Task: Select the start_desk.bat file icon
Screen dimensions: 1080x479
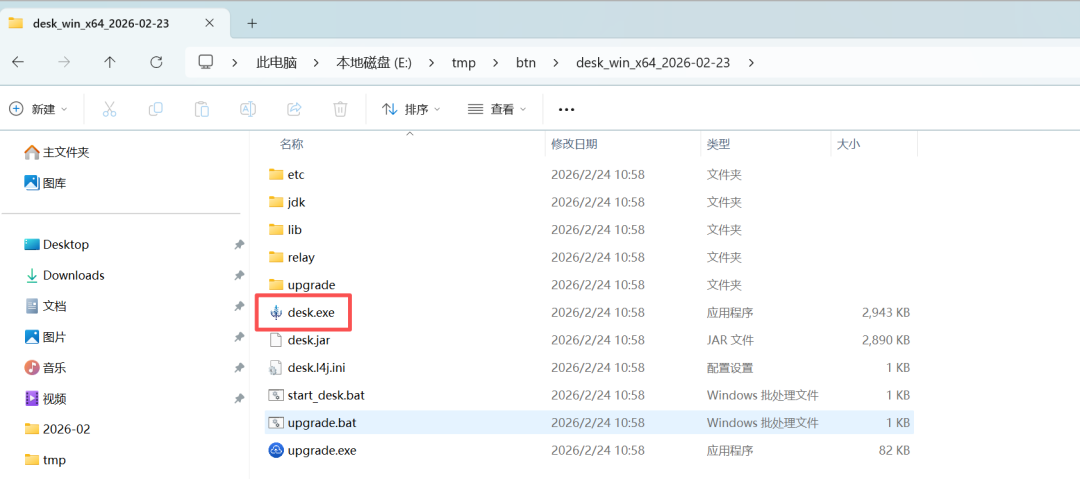Action: 276,395
